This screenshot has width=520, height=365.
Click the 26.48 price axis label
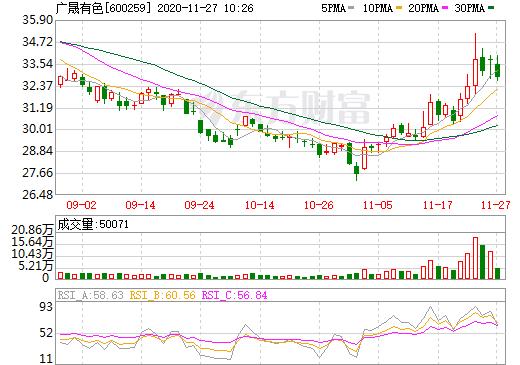click(x=37, y=194)
